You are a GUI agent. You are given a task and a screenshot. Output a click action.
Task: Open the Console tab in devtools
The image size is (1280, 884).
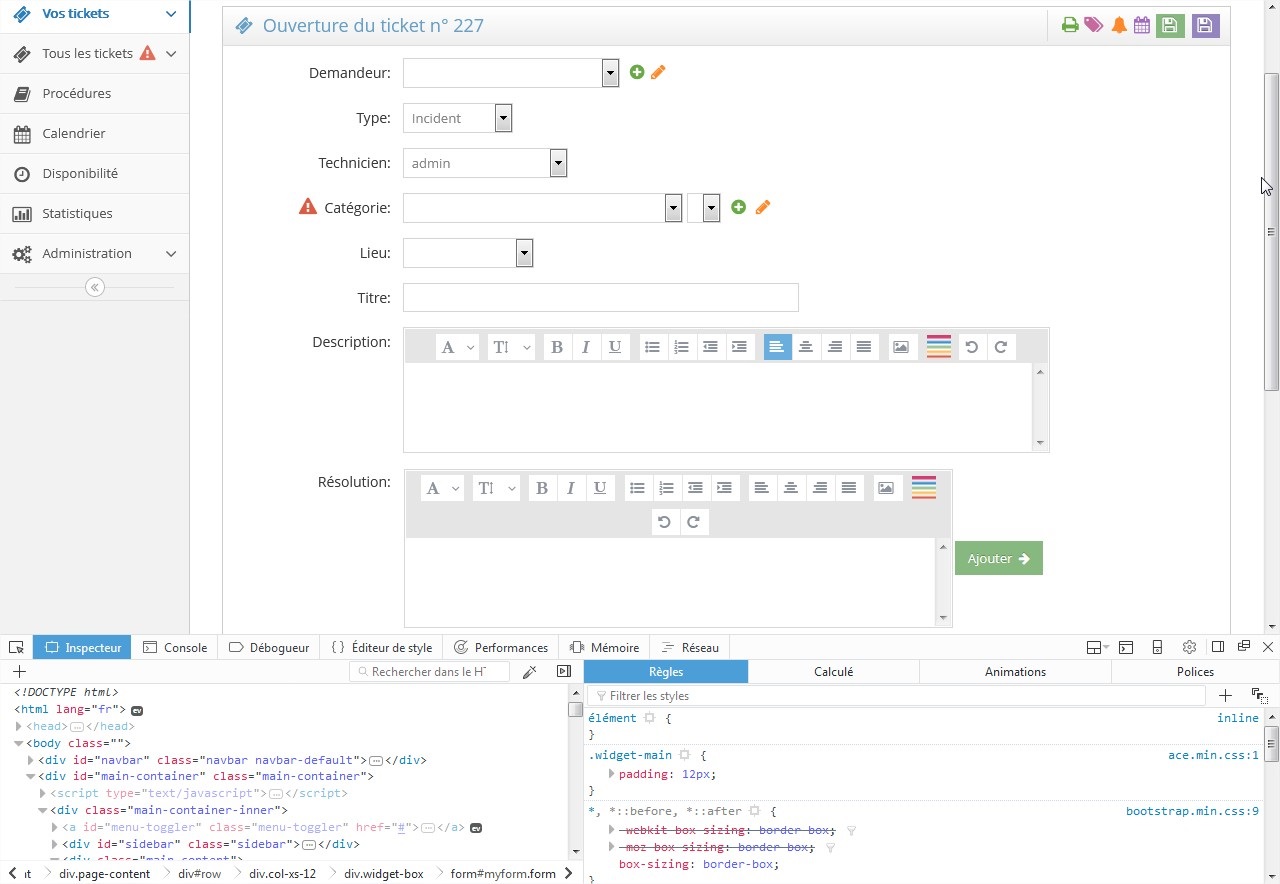[175, 648]
